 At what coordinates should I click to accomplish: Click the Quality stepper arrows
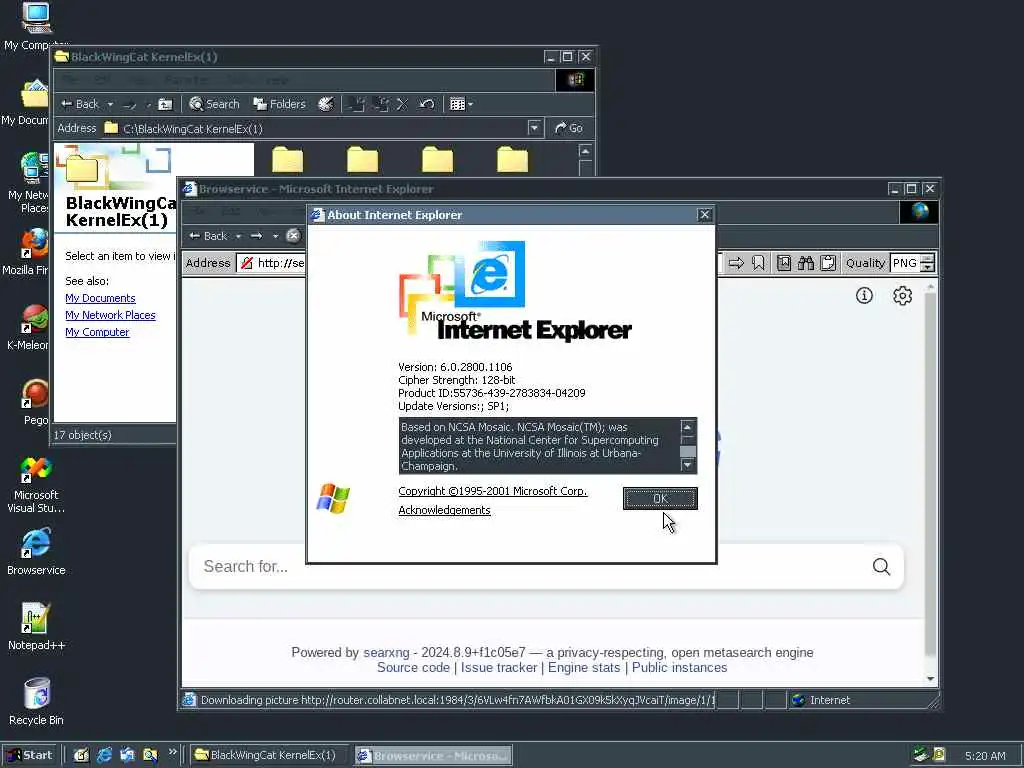pyautogui.click(x=927, y=263)
